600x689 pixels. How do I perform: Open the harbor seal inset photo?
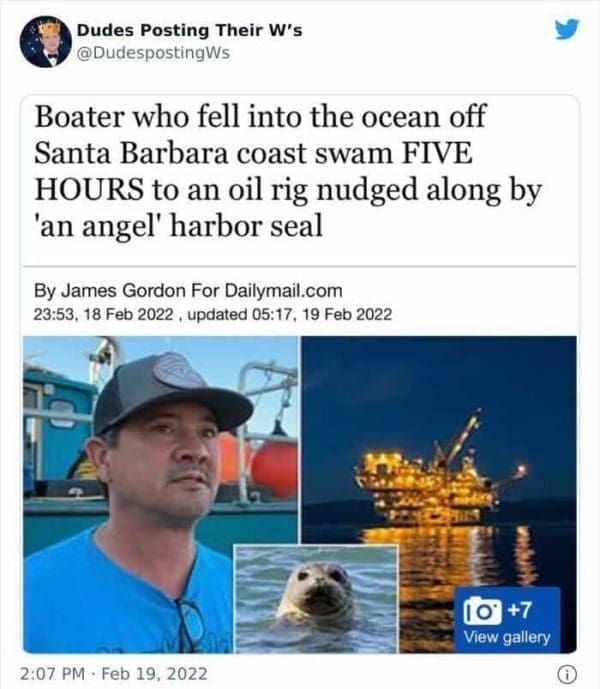(x=316, y=598)
